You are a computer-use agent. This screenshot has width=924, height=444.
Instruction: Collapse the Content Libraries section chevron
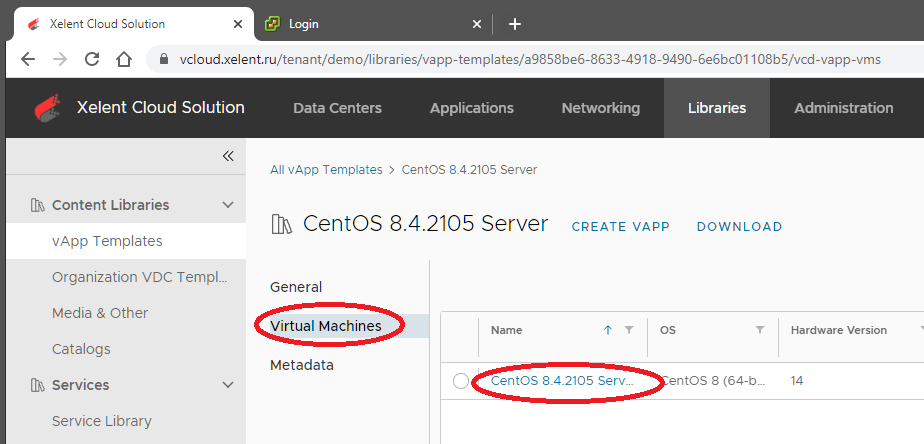(x=228, y=205)
